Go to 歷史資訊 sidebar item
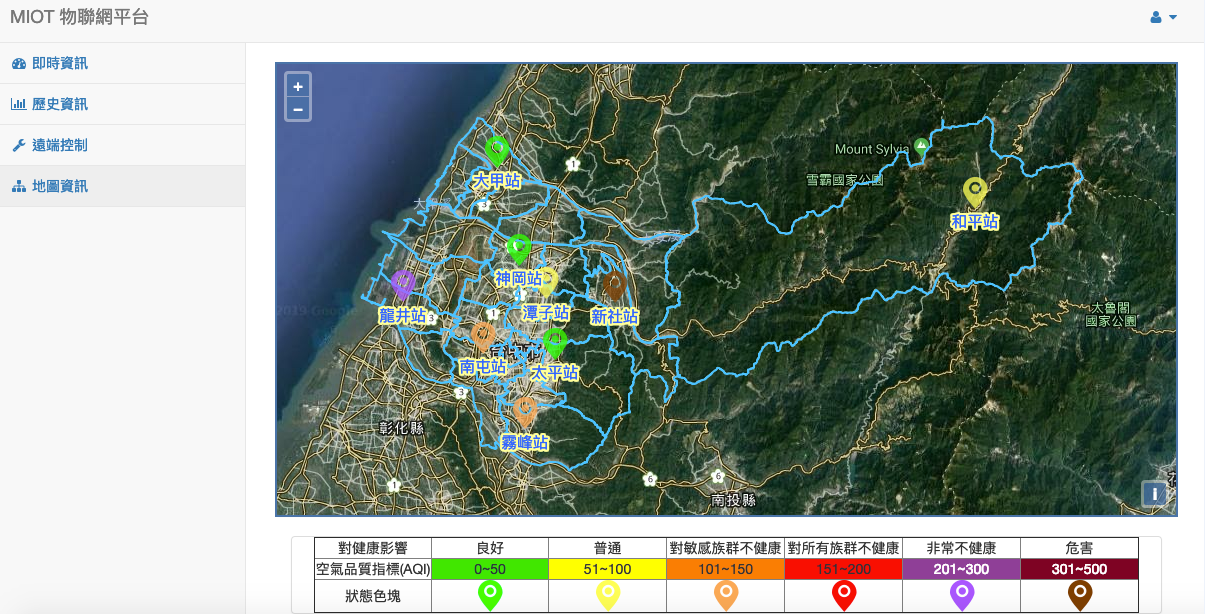 60,104
